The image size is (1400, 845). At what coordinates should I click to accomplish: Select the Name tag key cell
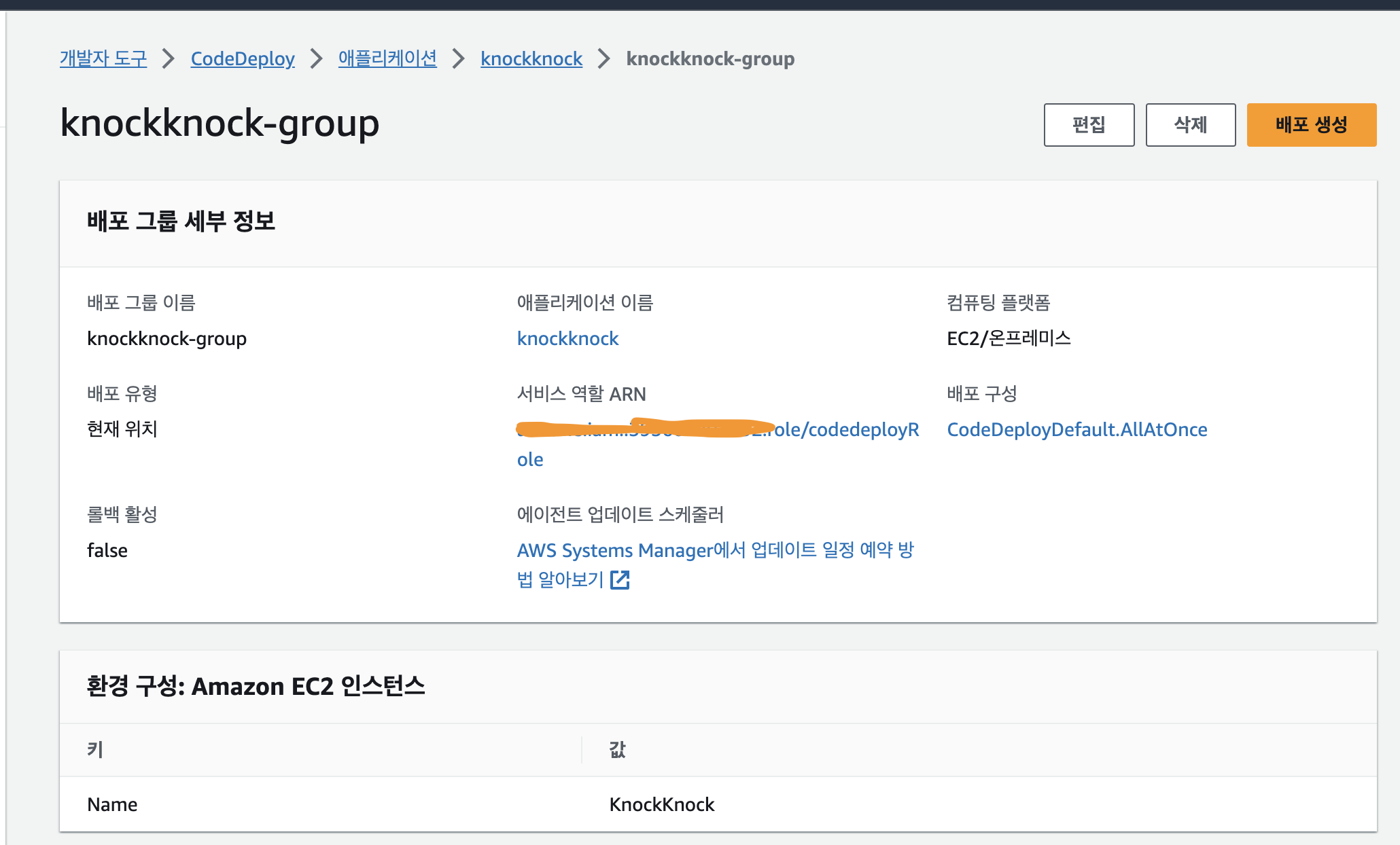coord(112,804)
